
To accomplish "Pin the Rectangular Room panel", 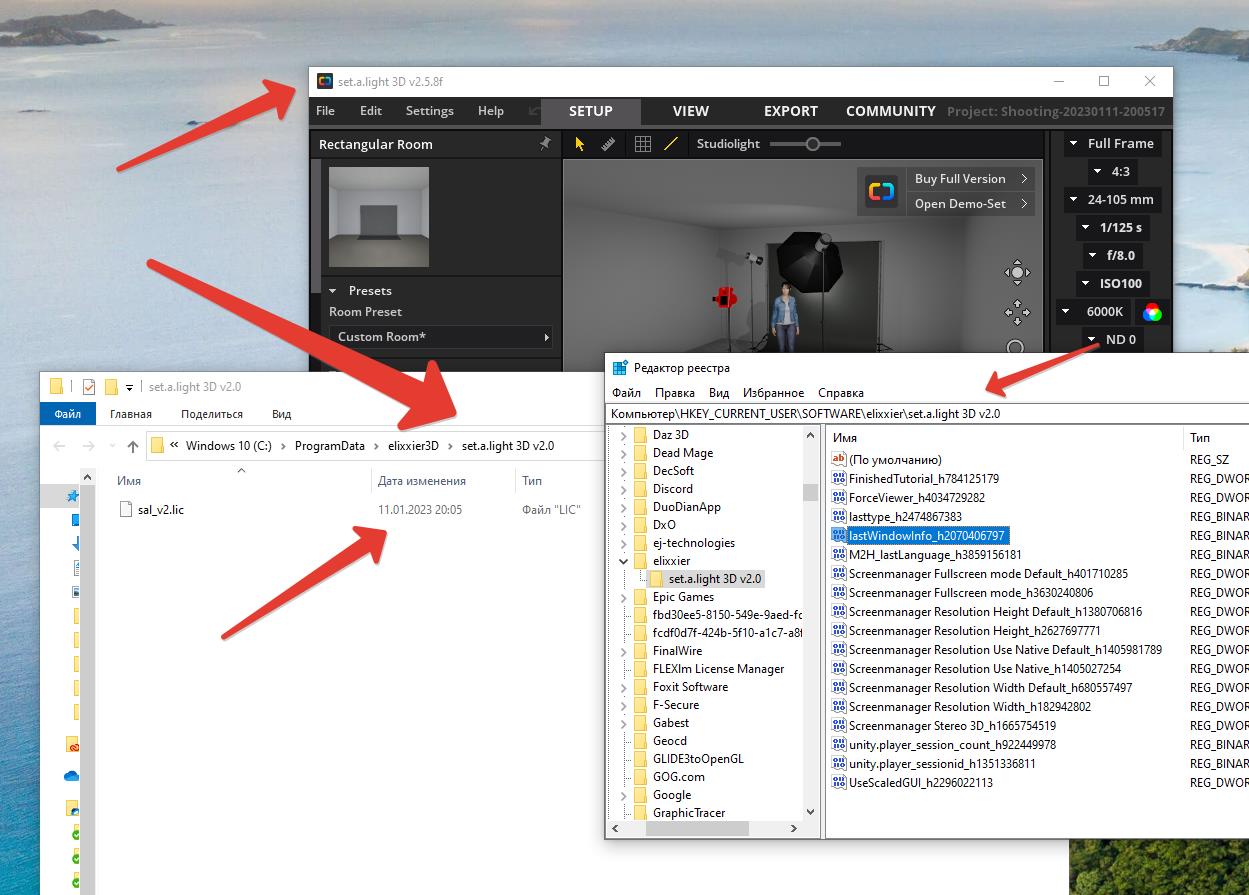I will click(x=545, y=144).
